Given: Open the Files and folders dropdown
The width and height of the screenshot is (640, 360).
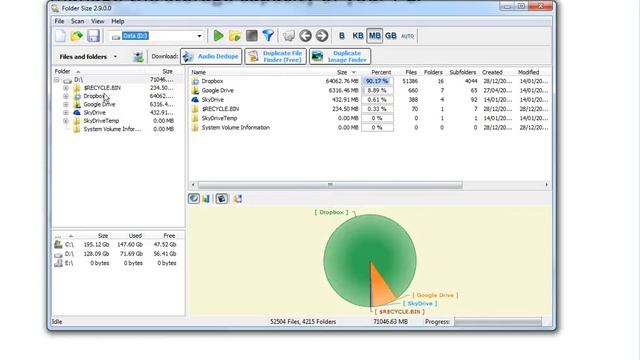Looking at the screenshot, I should 115,57.
